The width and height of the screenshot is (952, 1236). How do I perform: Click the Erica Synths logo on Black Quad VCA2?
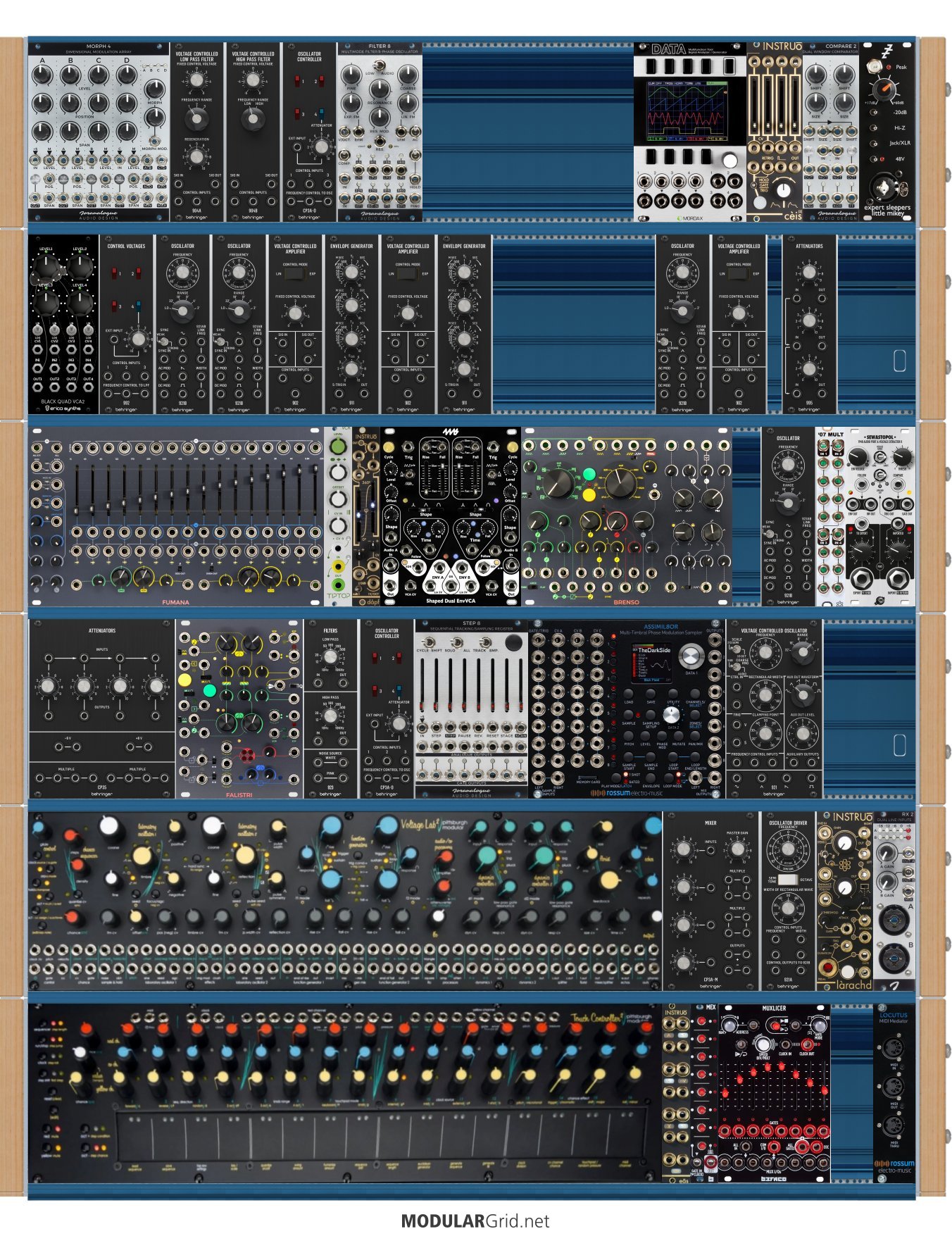pyautogui.click(x=64, y=408)
